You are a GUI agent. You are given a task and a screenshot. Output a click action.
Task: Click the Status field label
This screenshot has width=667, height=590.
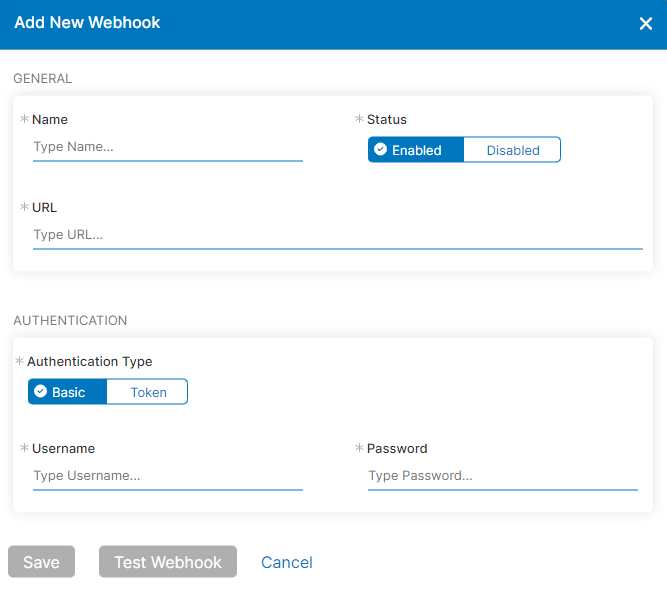(x=387, y=119)
